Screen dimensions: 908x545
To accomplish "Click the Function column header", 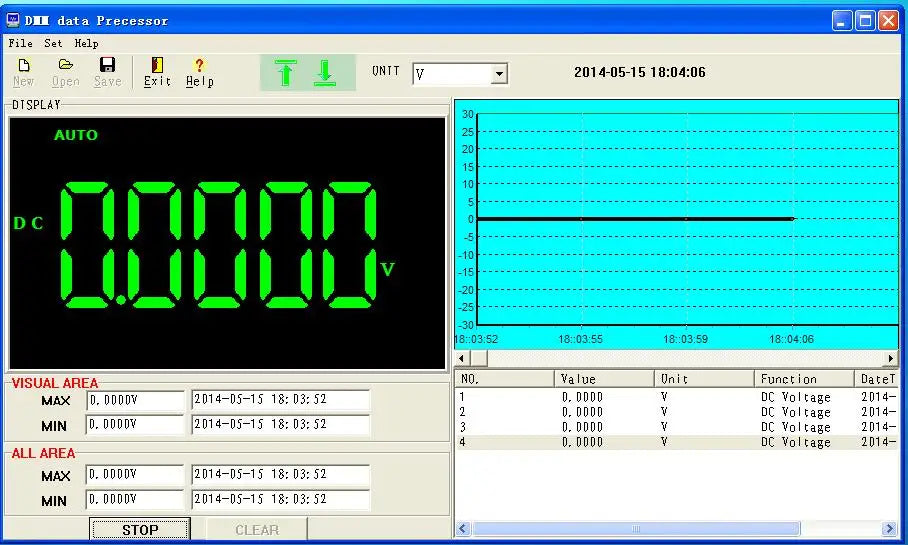I will 804,379.
